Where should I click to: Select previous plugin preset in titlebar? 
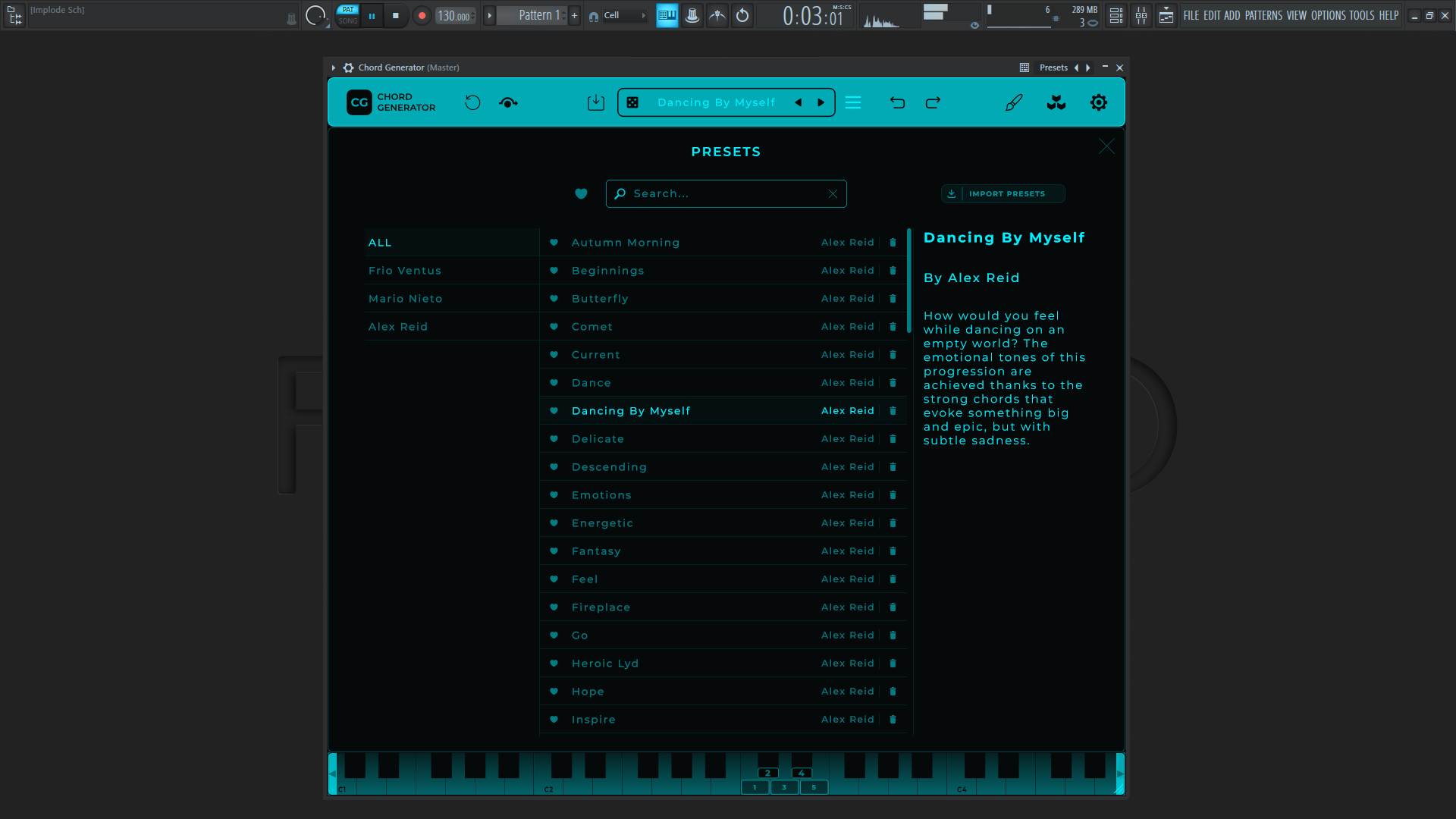[x=1076, y=67]
